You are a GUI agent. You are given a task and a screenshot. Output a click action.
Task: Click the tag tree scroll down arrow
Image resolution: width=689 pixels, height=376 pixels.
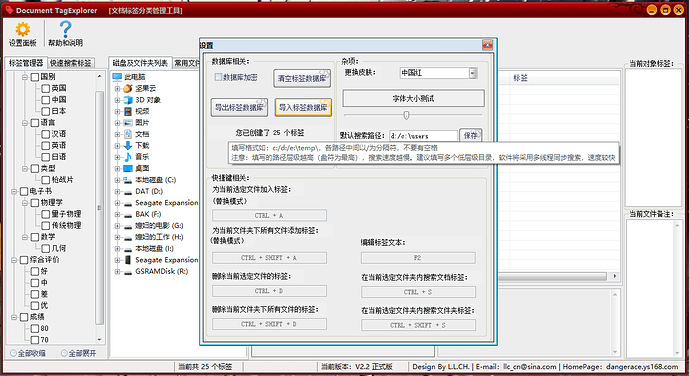click(x=99, y=340)
